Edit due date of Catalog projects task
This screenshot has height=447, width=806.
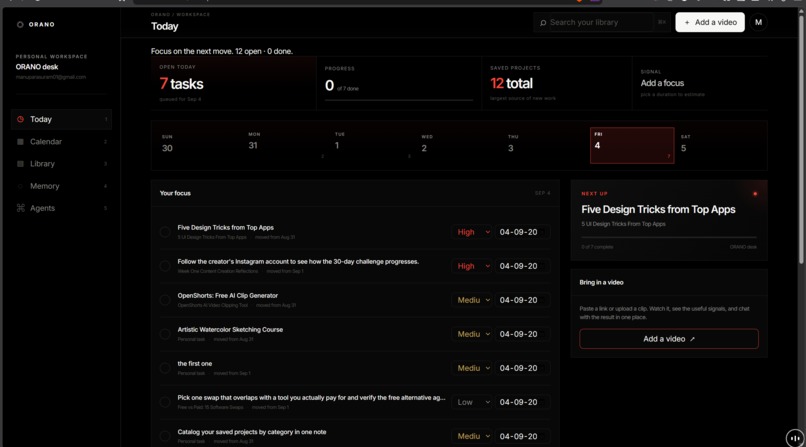tap(522, 436)
